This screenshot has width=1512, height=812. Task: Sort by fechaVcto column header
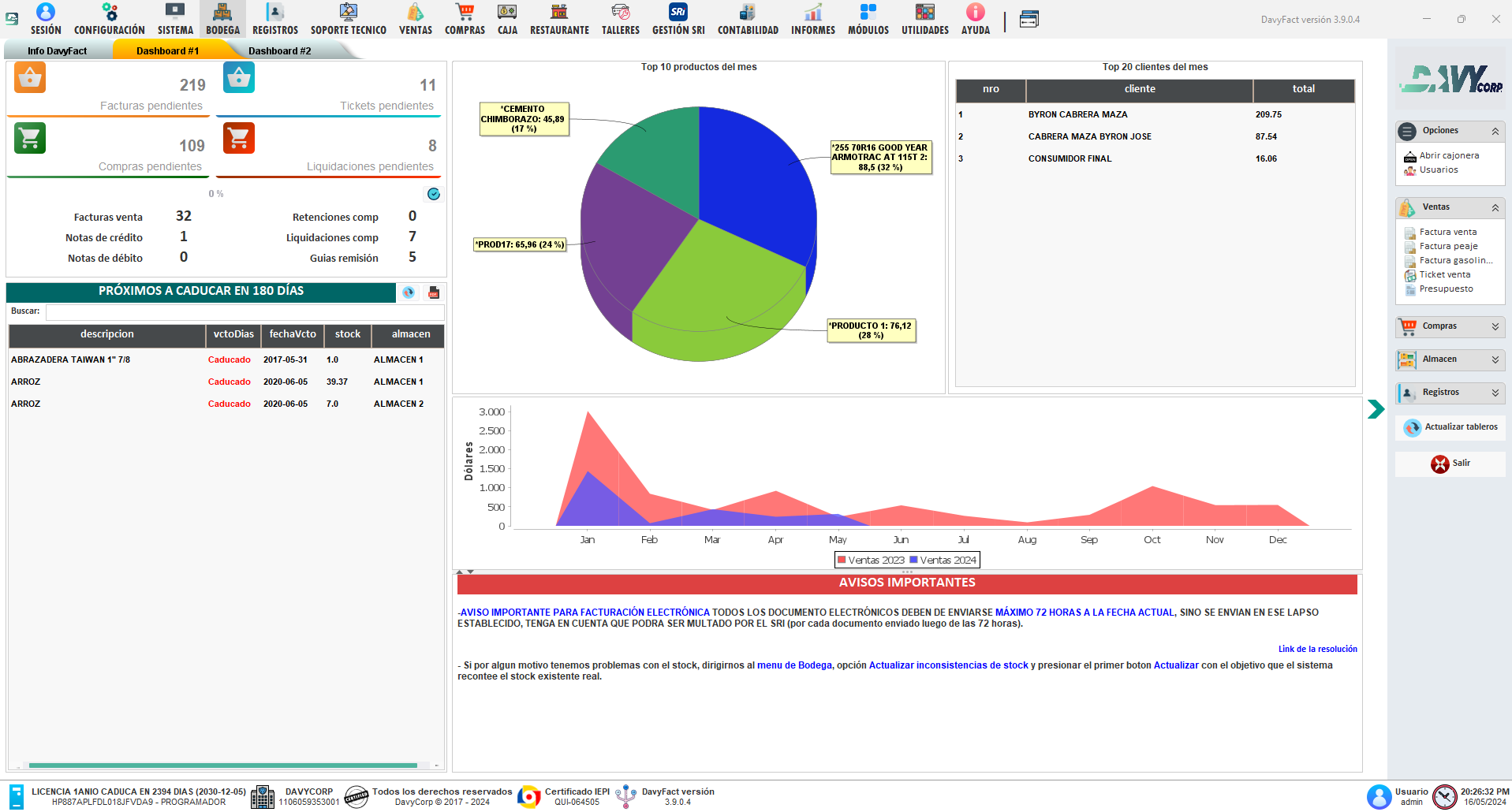293,335
